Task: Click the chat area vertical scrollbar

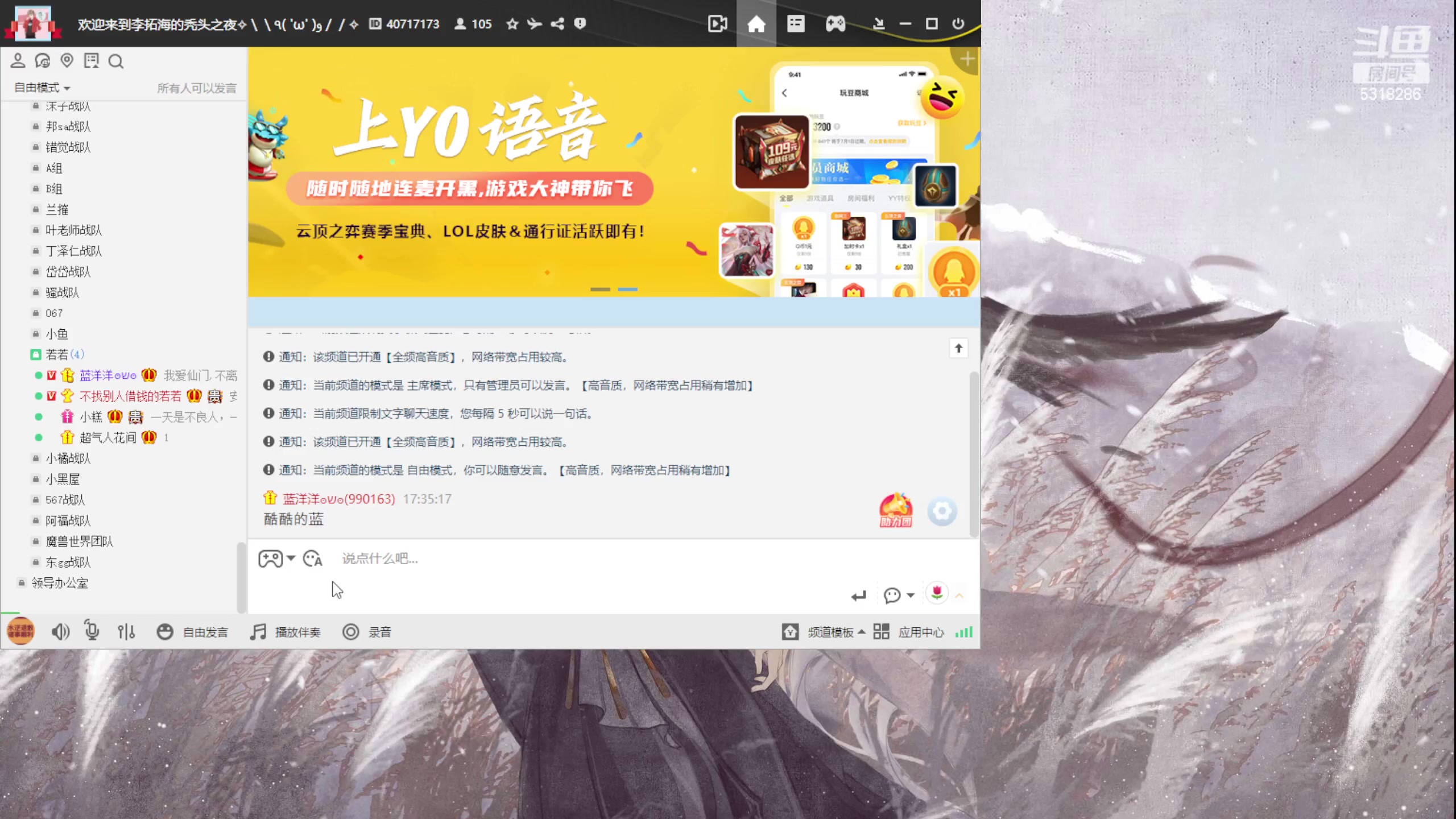Action: [973, 454]
